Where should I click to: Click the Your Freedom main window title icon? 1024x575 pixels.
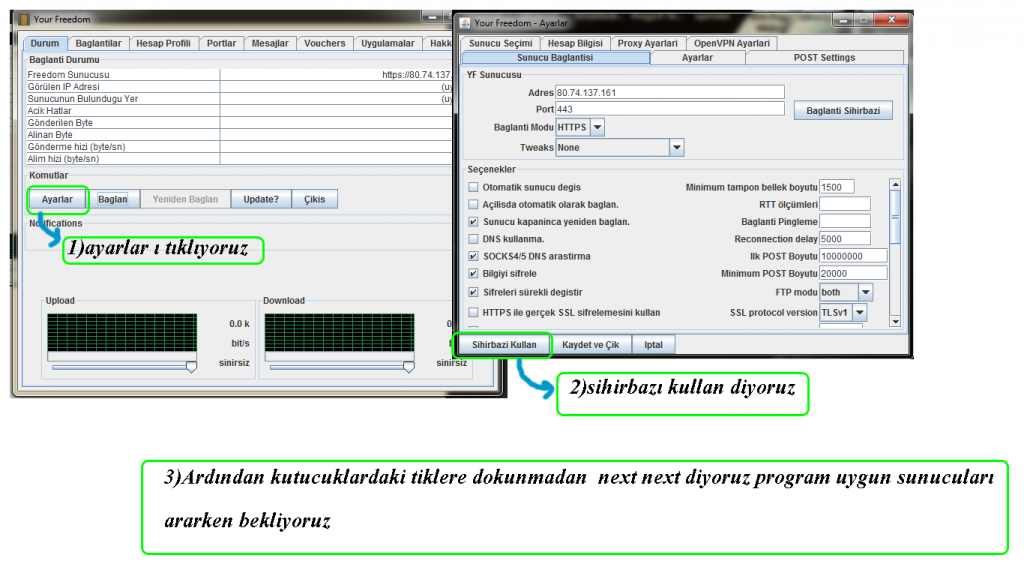pyautogui.click(x=23, y=20)
